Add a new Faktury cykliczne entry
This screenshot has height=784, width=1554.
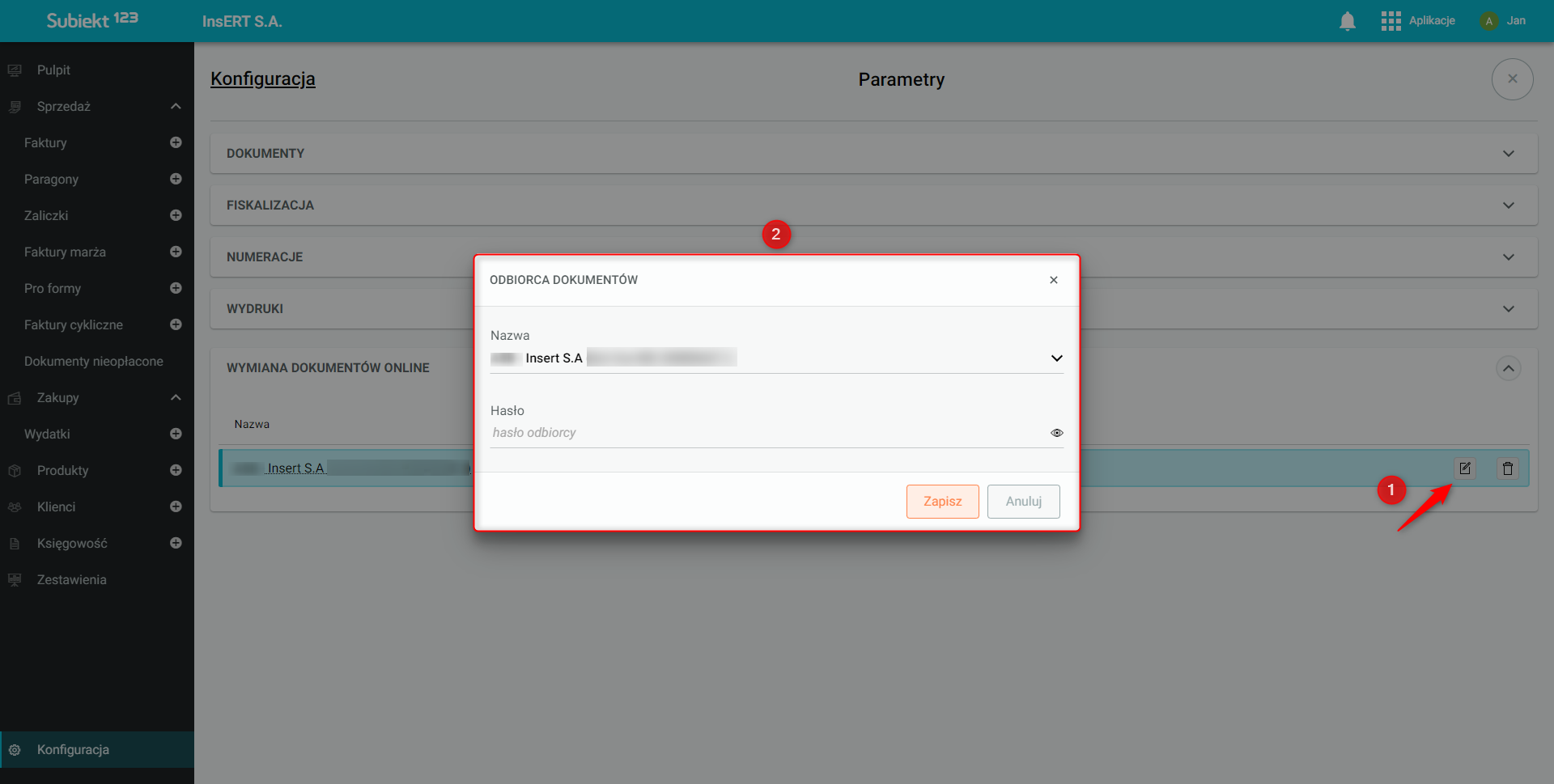[x=176, y=324]
